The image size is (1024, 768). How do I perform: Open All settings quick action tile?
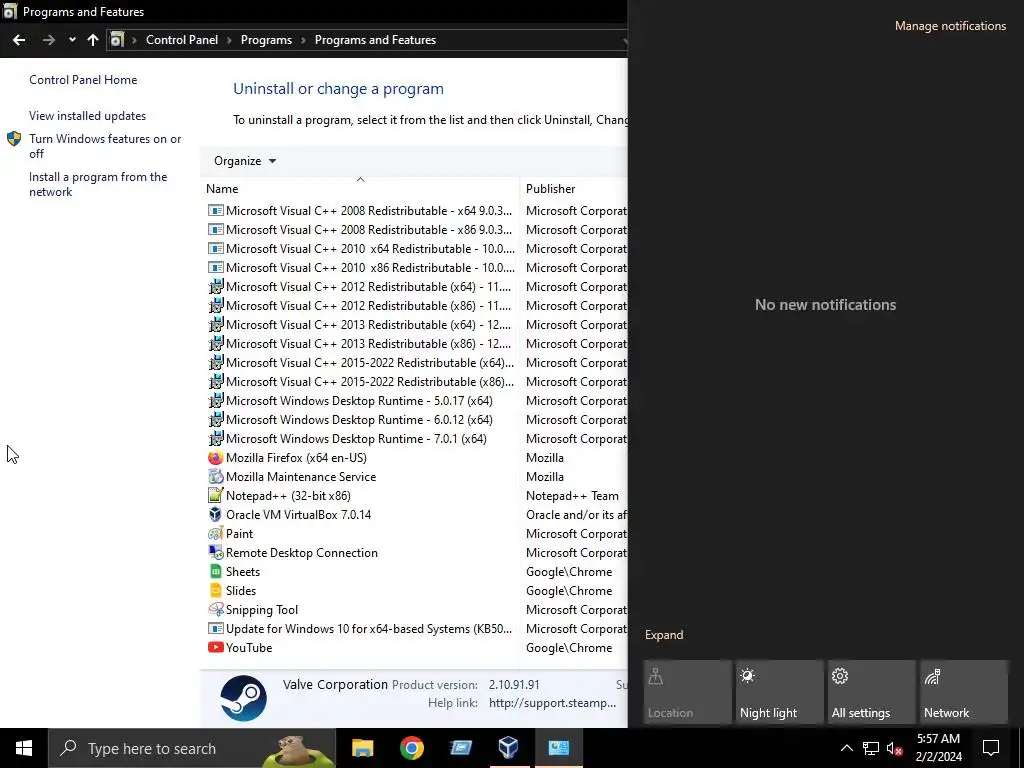tap(871, 692)
